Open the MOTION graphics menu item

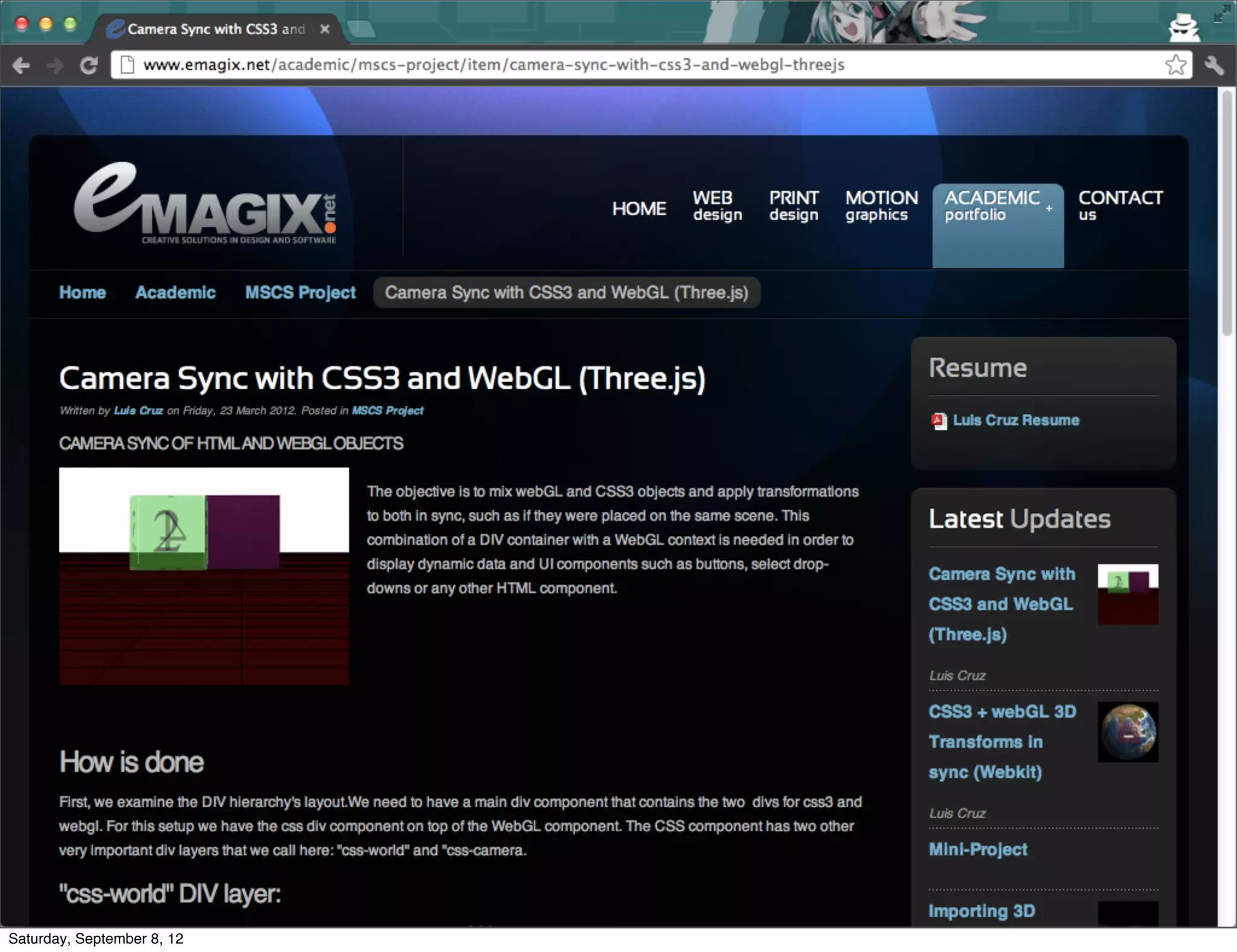tap(881, 206)
